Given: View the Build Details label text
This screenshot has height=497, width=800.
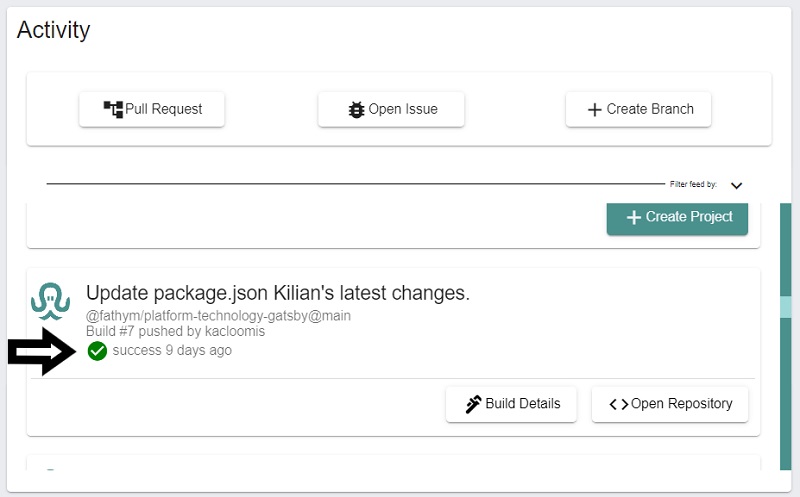Looking at the screenshot, I should 523,404.
